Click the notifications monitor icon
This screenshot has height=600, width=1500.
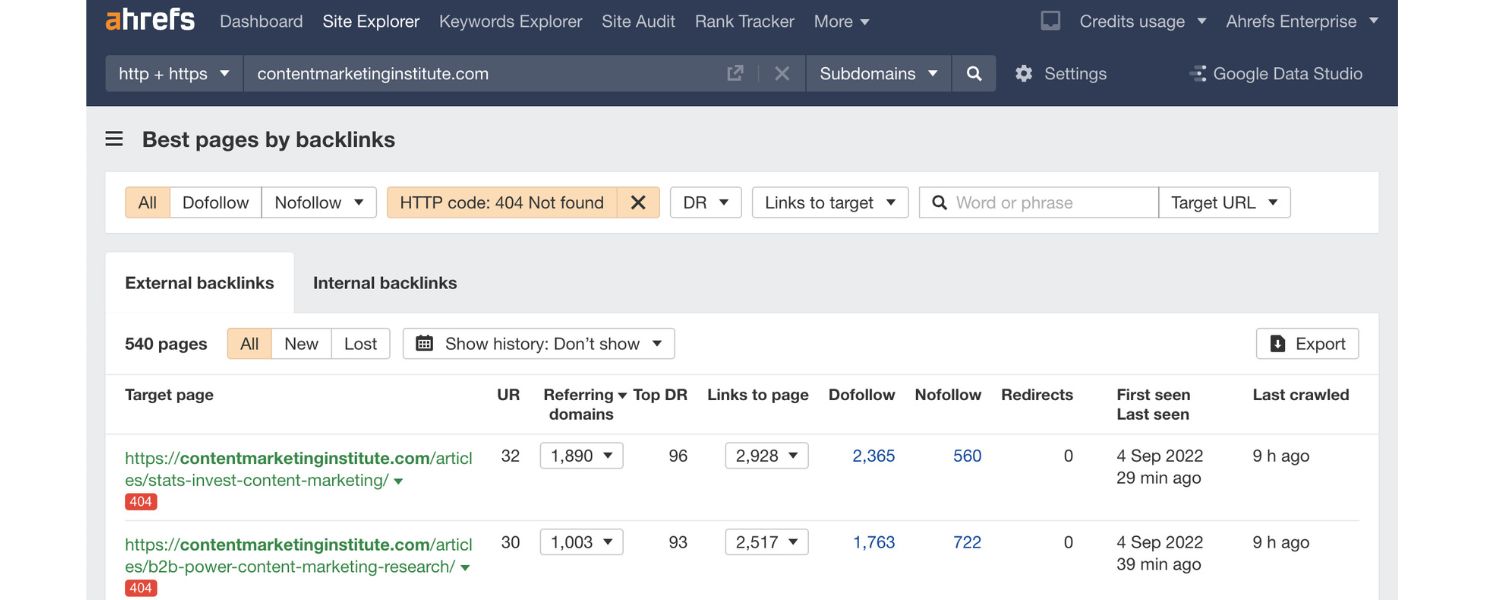click(x=1050, y=21)
